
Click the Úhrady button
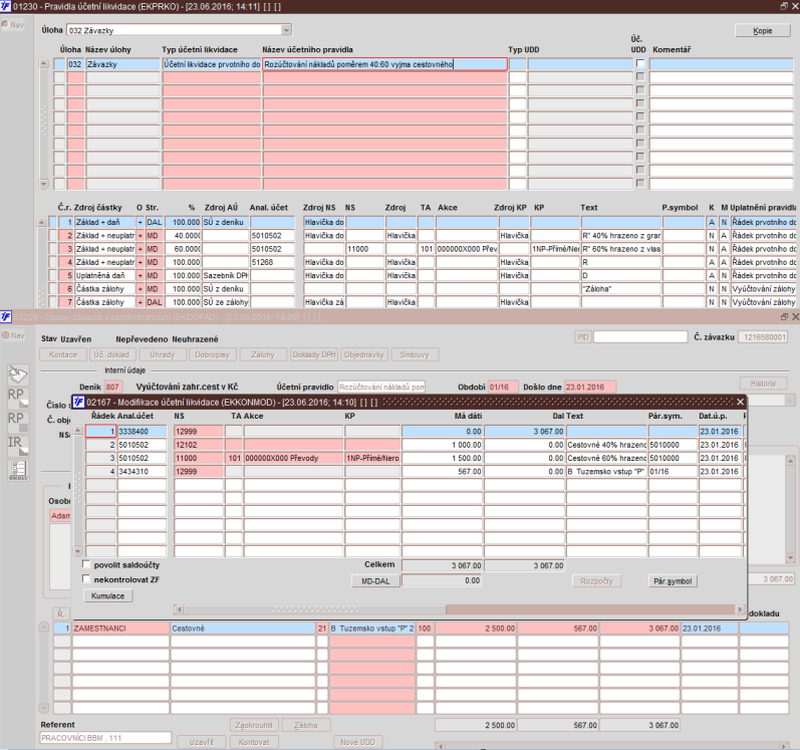[x=162, y=355]
